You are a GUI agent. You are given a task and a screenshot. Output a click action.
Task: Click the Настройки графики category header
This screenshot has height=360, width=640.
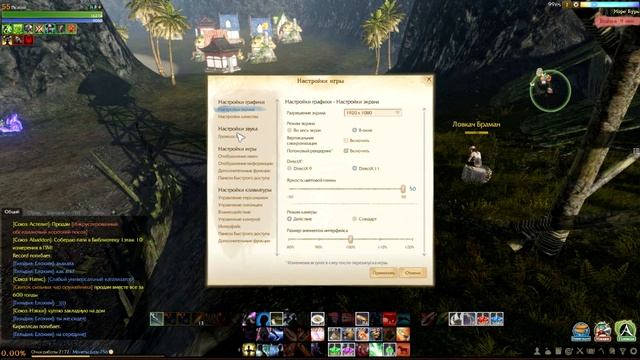coord(241,102)
